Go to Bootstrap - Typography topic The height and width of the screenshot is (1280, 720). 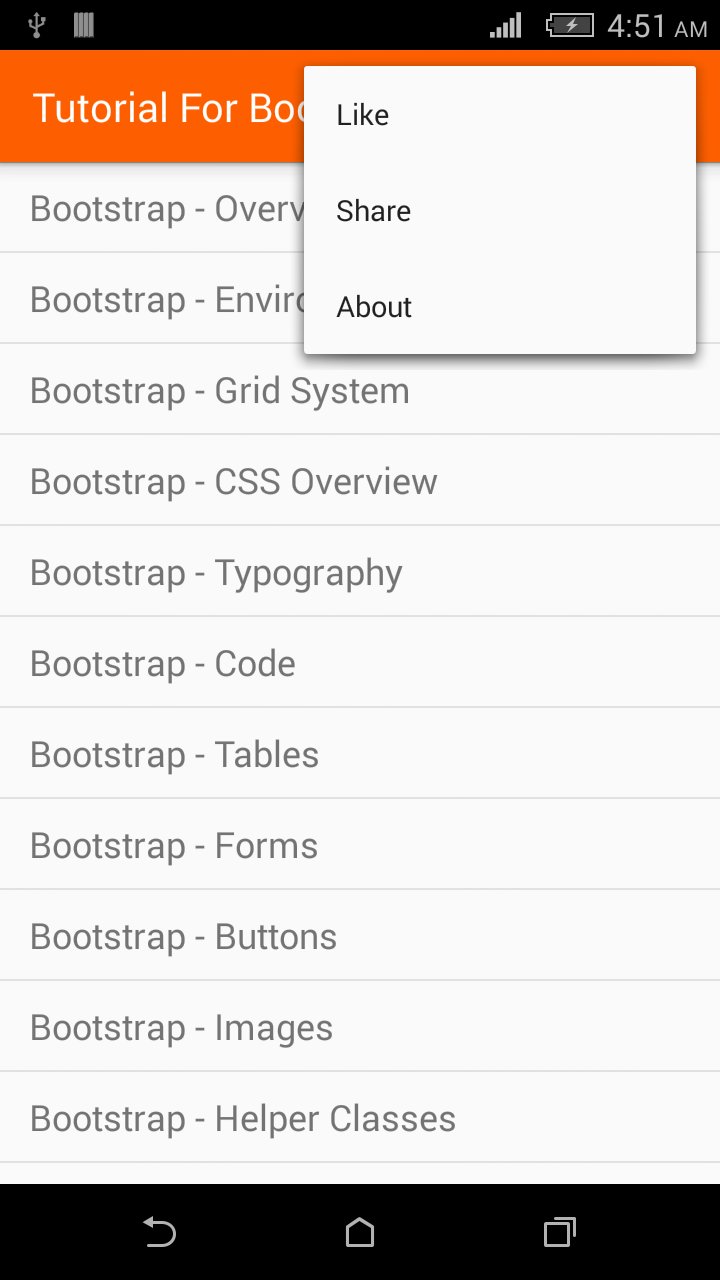(x=217, y=573)
